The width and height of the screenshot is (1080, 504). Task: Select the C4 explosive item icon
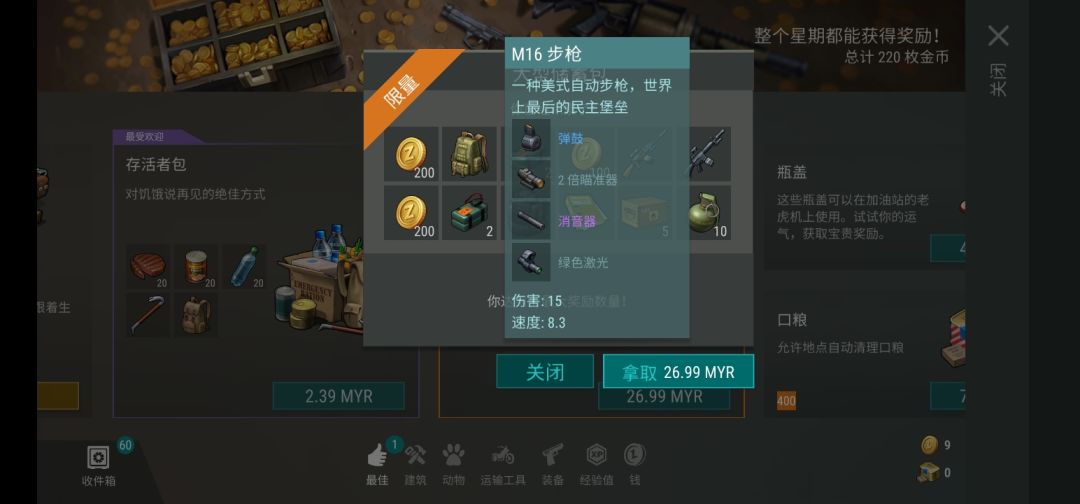pyautogui.click(x=469, y=213)
